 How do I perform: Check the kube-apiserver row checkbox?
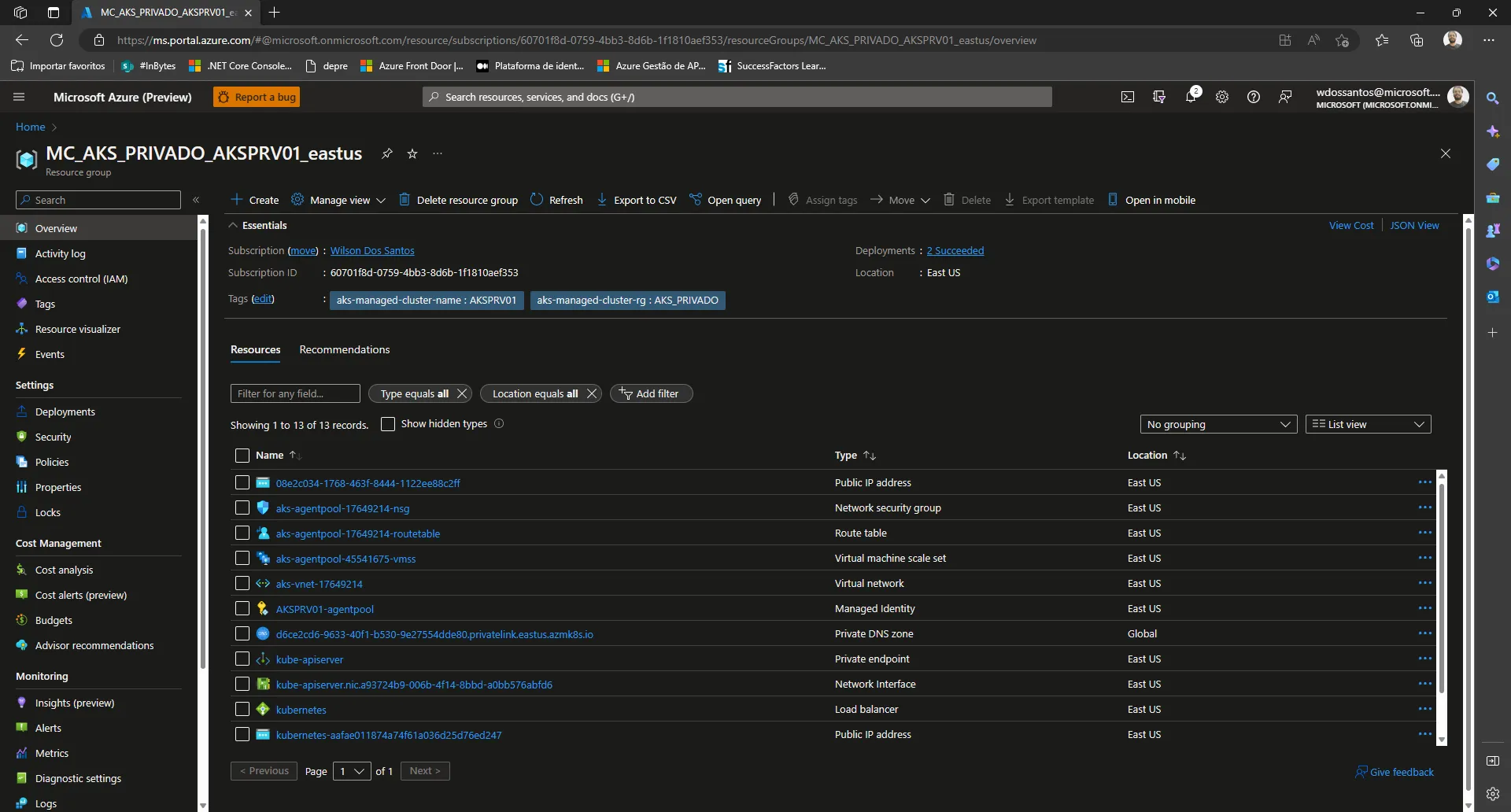point(242,659)
